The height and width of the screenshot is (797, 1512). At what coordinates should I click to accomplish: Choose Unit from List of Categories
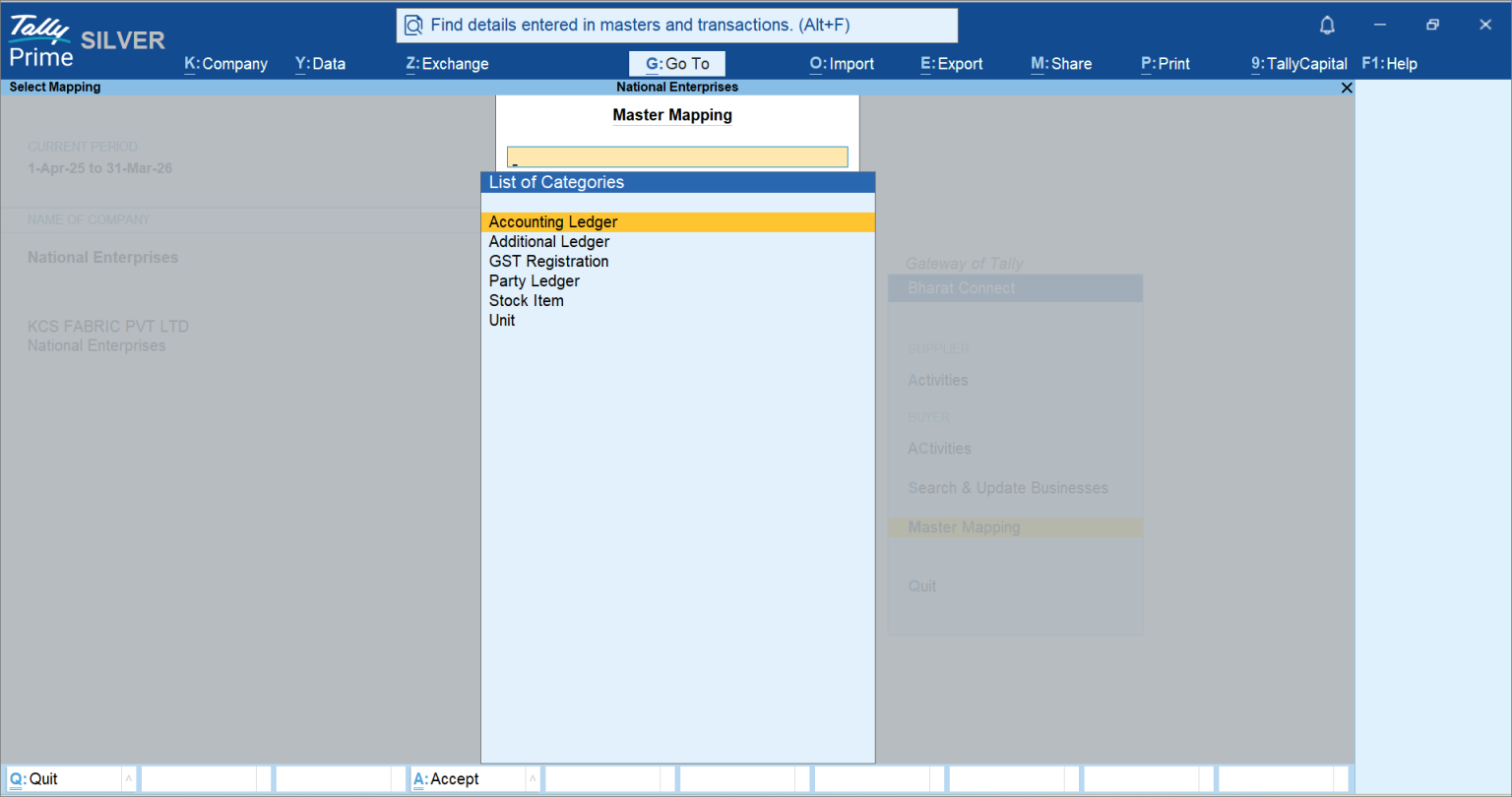678,321
